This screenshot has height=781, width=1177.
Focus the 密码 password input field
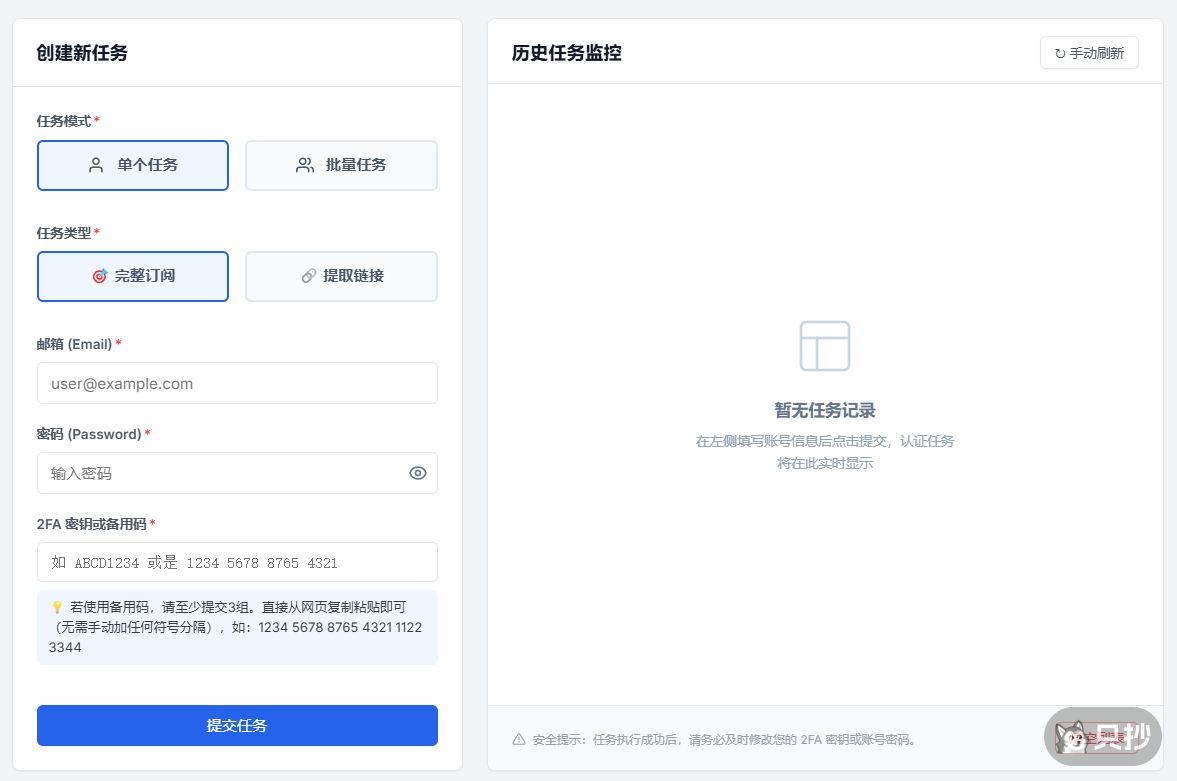tap(237, 473)
